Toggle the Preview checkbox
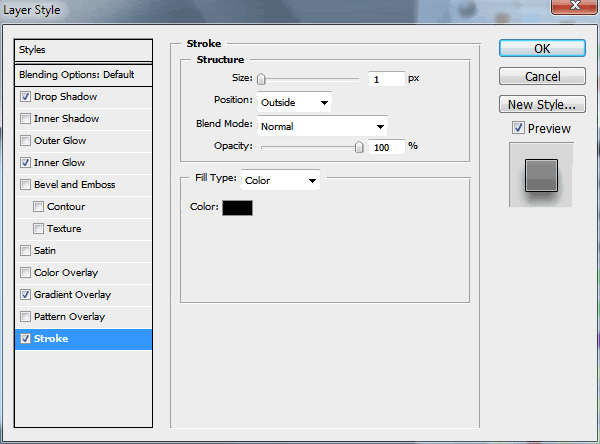 (517, 128)
